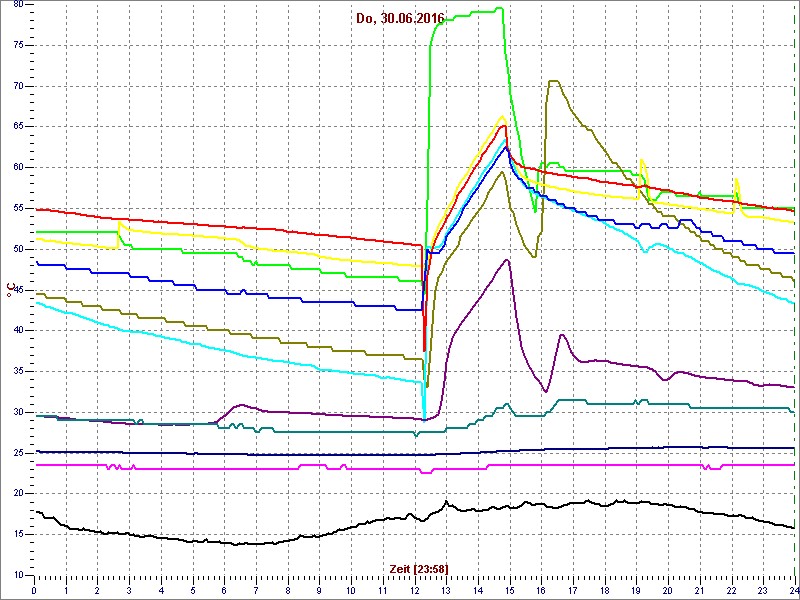Click hour '16' on the time axis
The height and width of the screenshot is (600, 800).
pos(541,590)
